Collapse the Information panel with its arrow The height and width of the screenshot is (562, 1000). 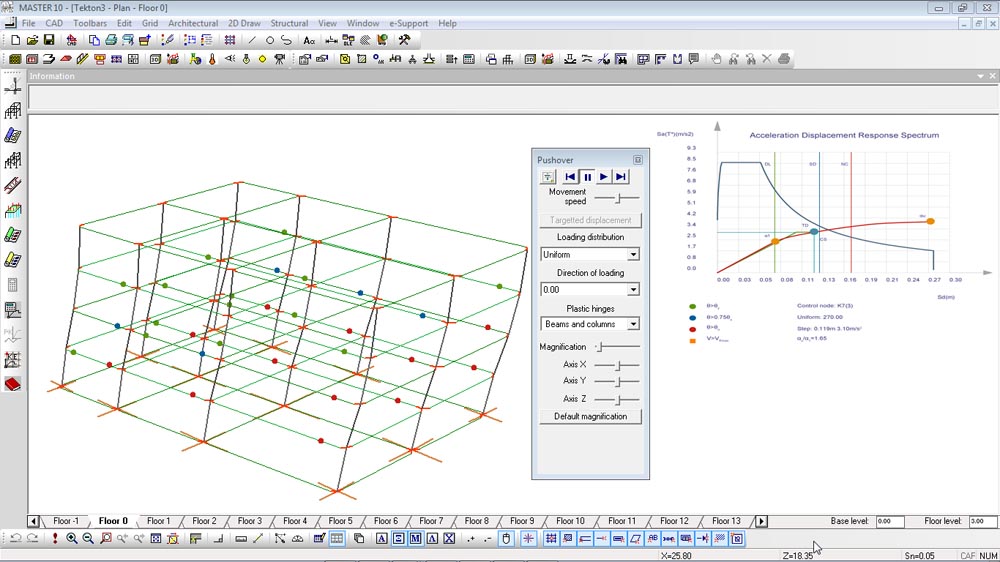tap(980, 76)
